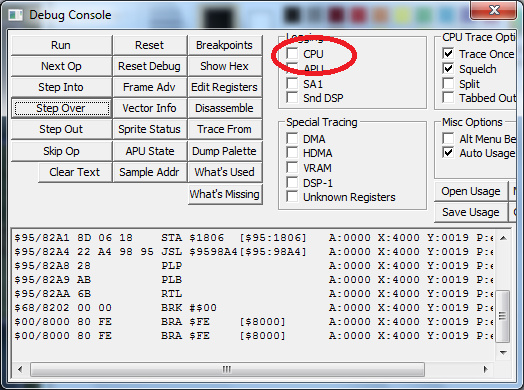Select the RTL trace line
This screenshot has height=390, width=524.
coord(254,294)
